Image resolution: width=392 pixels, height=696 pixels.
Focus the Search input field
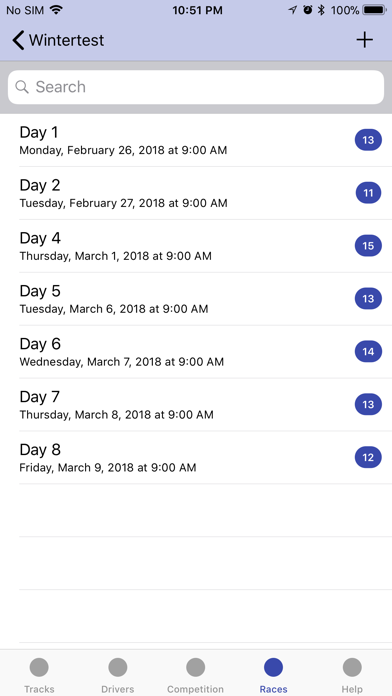tap(196, 87)
